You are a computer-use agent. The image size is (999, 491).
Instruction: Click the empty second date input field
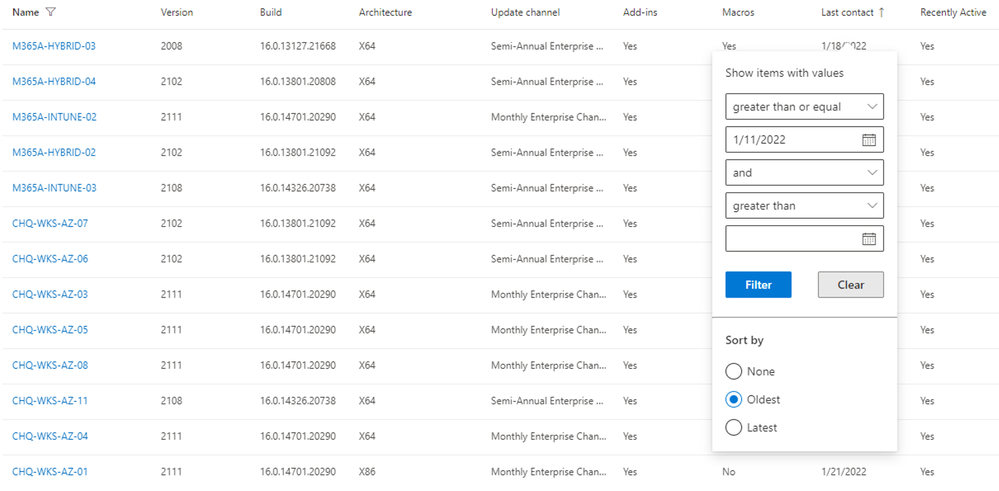(x=804, y=238)
